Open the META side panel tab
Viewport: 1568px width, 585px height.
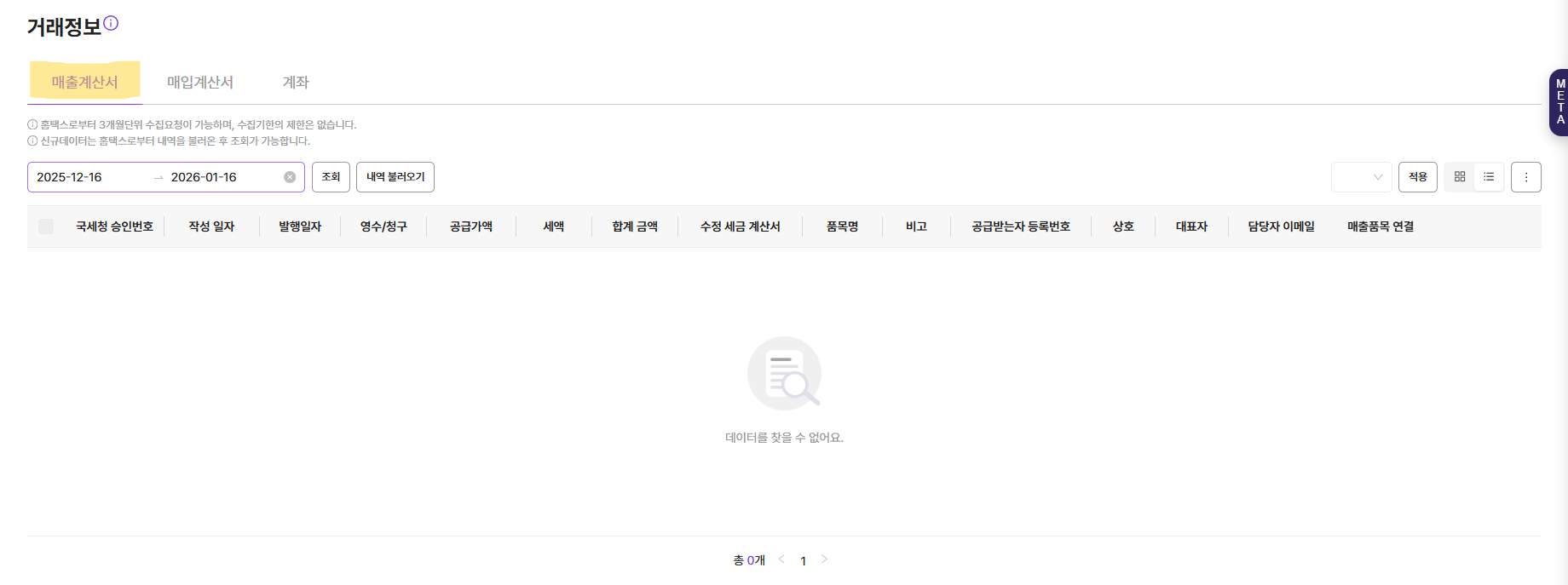(x=1559, y=102)
